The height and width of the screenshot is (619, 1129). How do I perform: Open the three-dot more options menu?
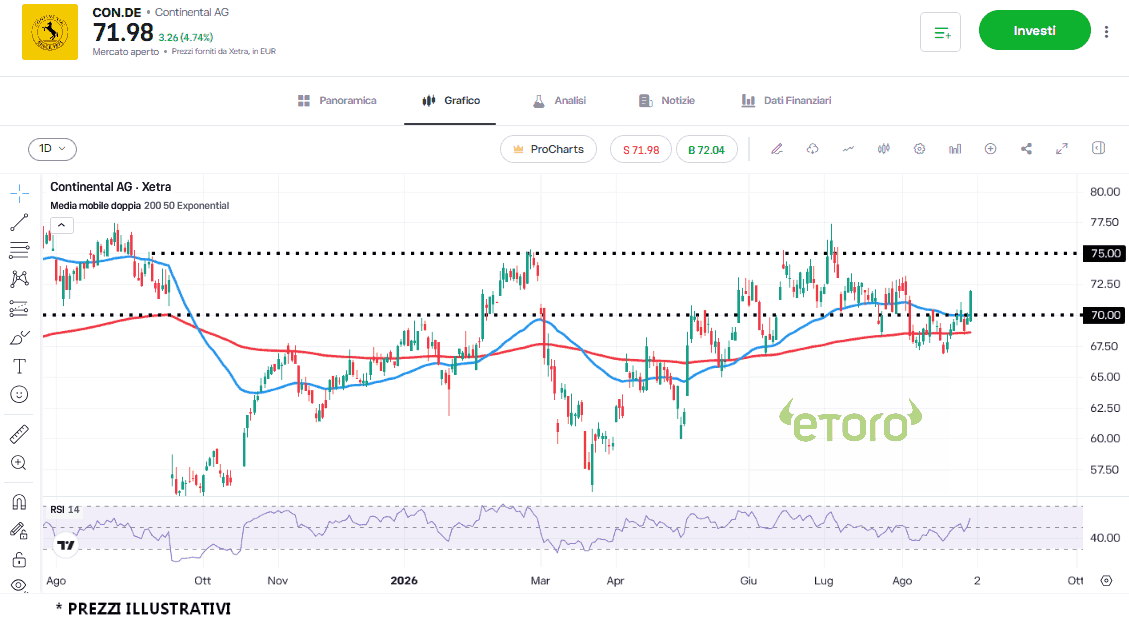tap(1107, 31)
